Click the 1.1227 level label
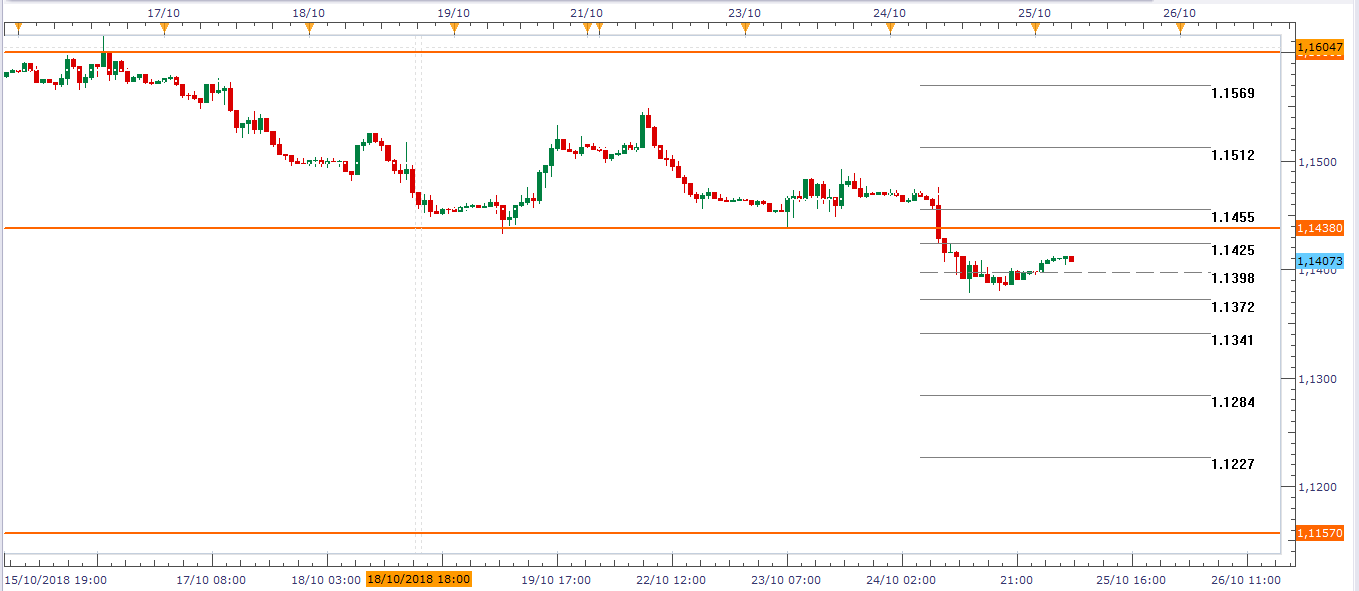This screenshot has height=591, width=1359. [1232, 464]
